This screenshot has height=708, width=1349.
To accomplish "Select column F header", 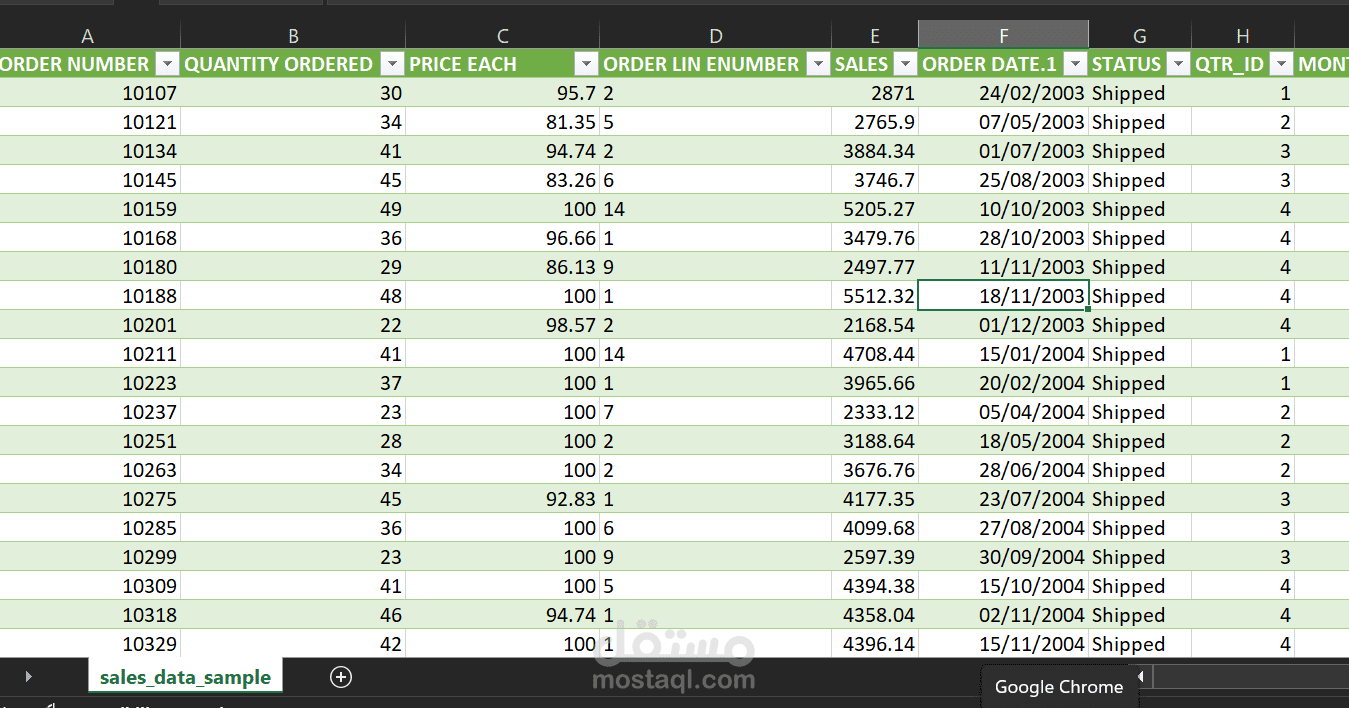I will (x=1003, y=36).
